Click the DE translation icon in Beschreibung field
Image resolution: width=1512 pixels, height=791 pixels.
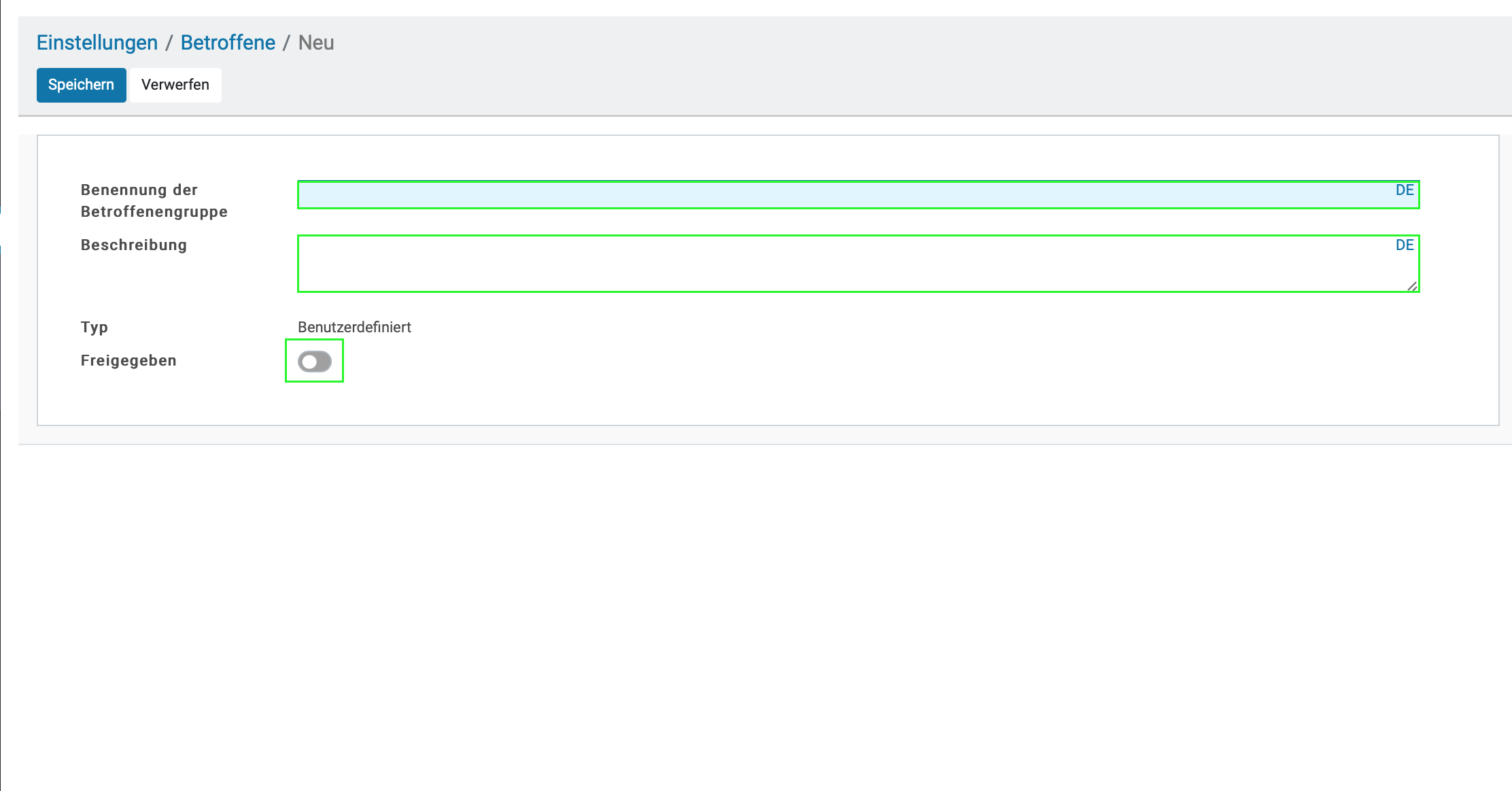tap(1404, 245)
